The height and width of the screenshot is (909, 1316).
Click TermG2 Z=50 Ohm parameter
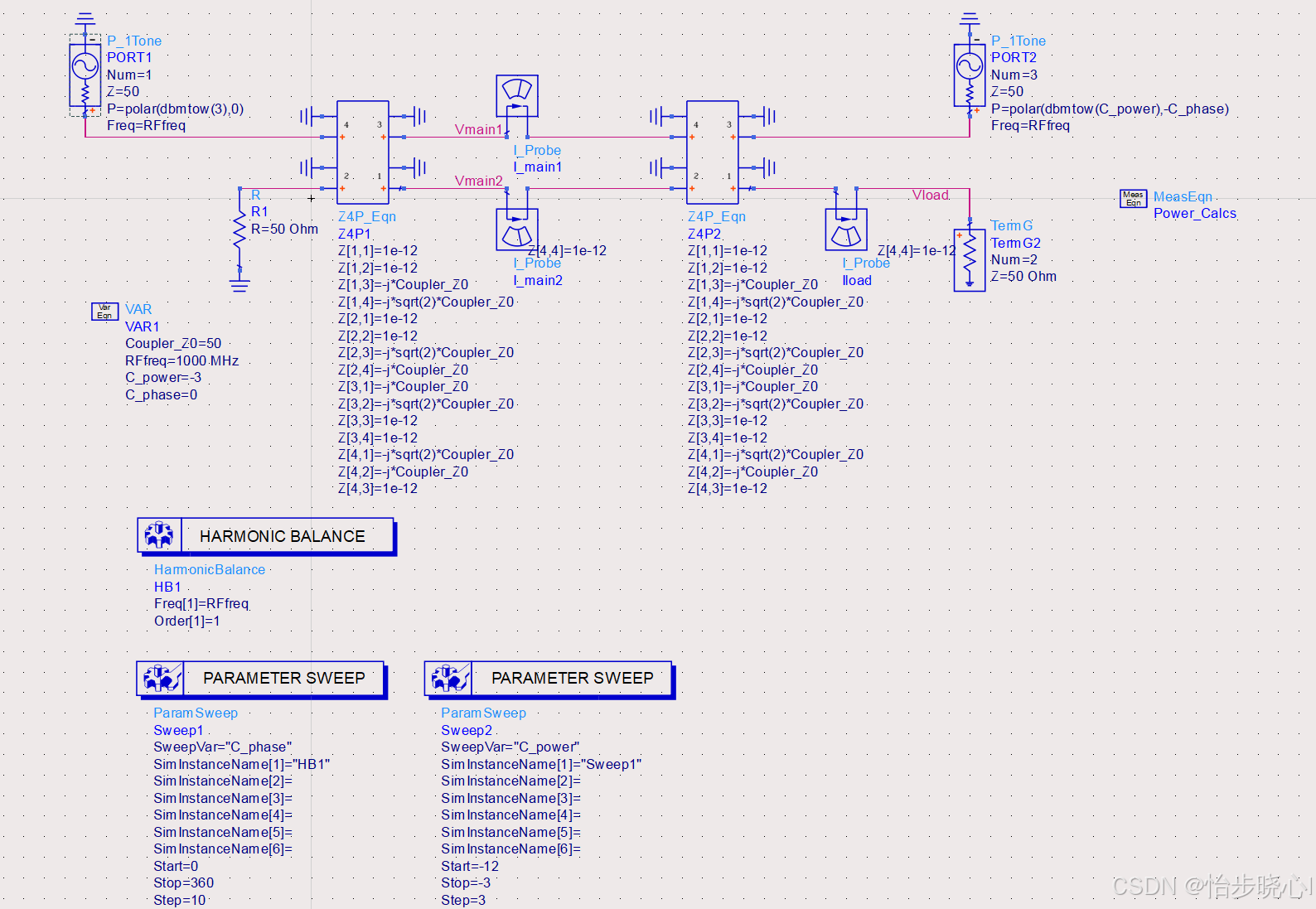[x=1023, y=277]
